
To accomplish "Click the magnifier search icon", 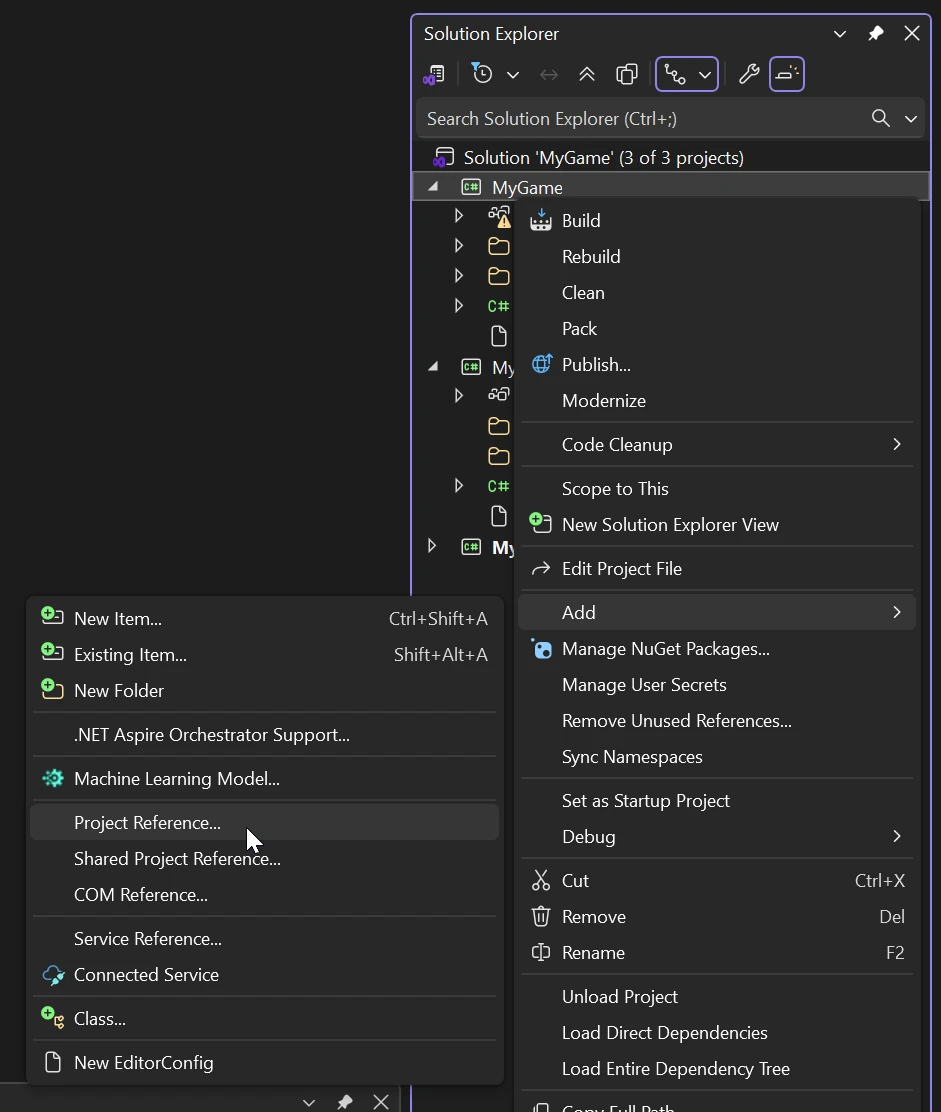I will [x=880, y=118].
